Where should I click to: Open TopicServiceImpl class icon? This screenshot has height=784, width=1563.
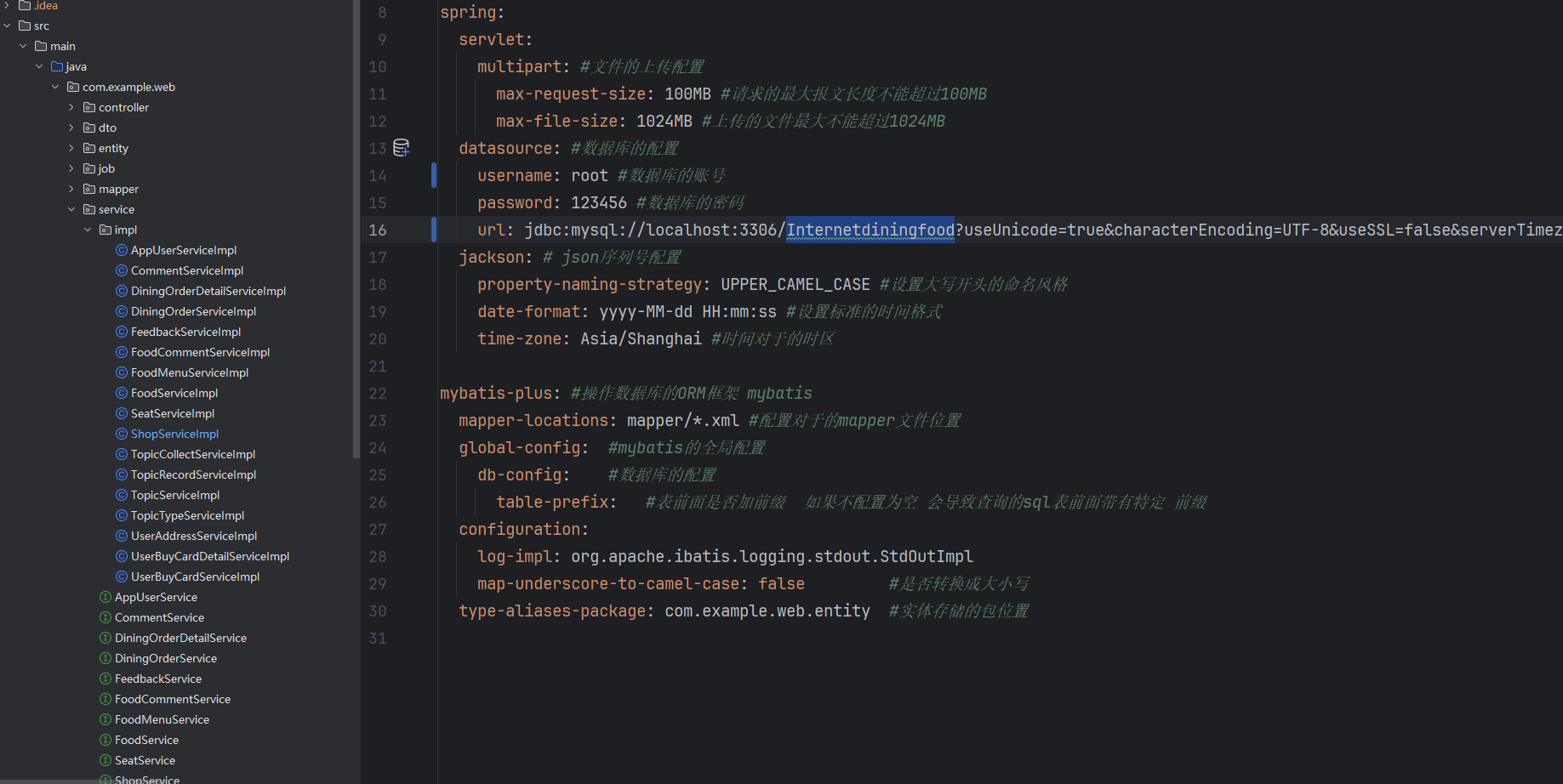pos(122,495)
